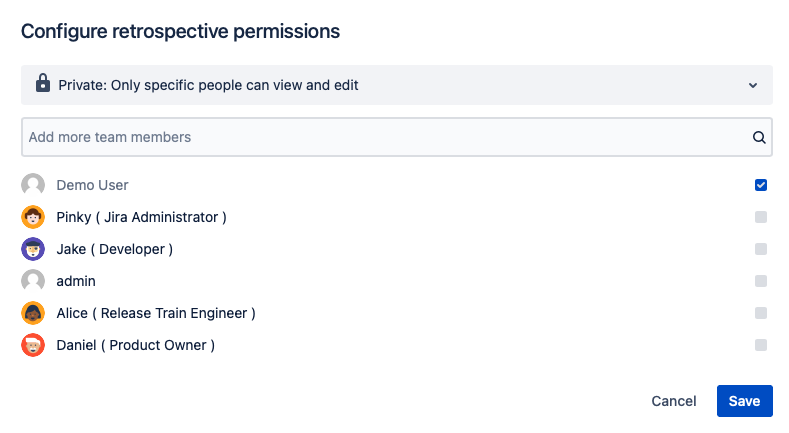
Task: Check Daniel's Product Owner checkbox
Action: point(761,345)
